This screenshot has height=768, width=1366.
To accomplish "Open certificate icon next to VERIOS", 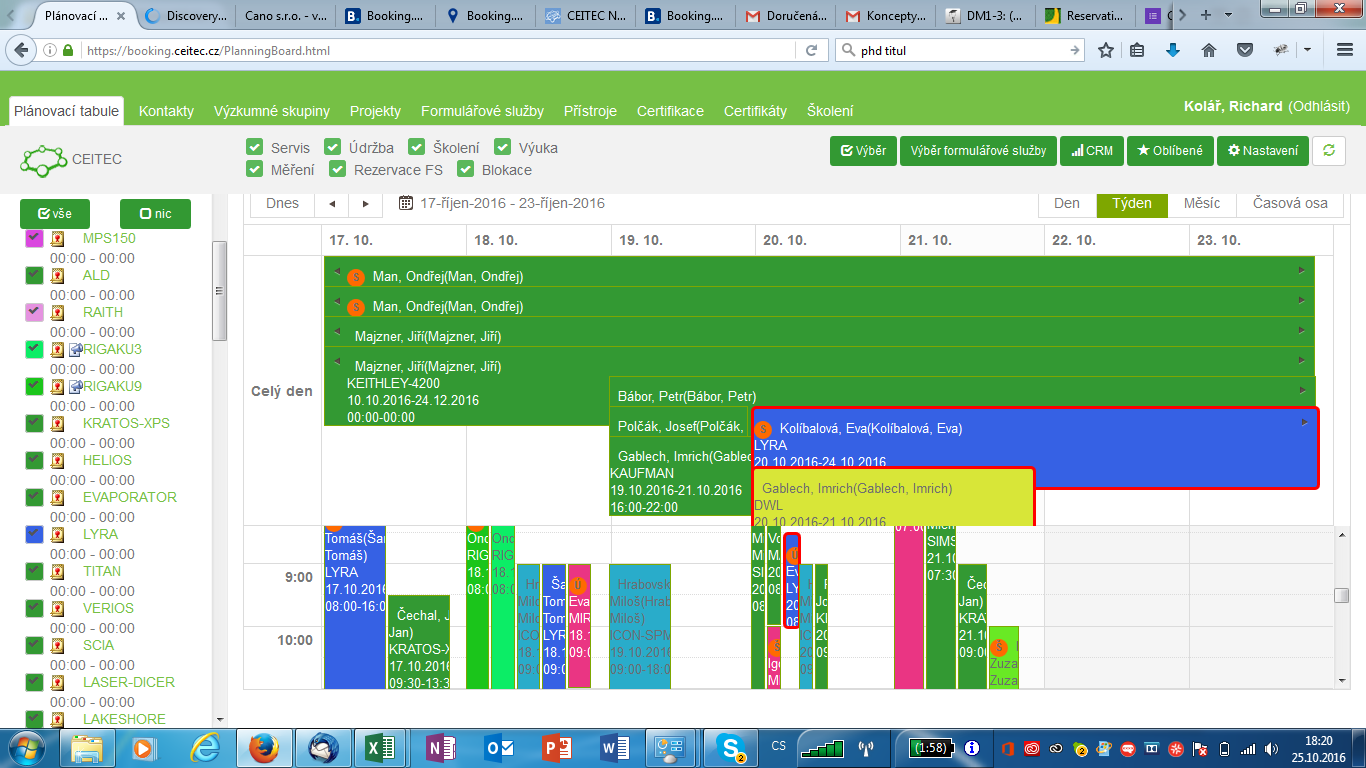I will click(x=57, y=609).
